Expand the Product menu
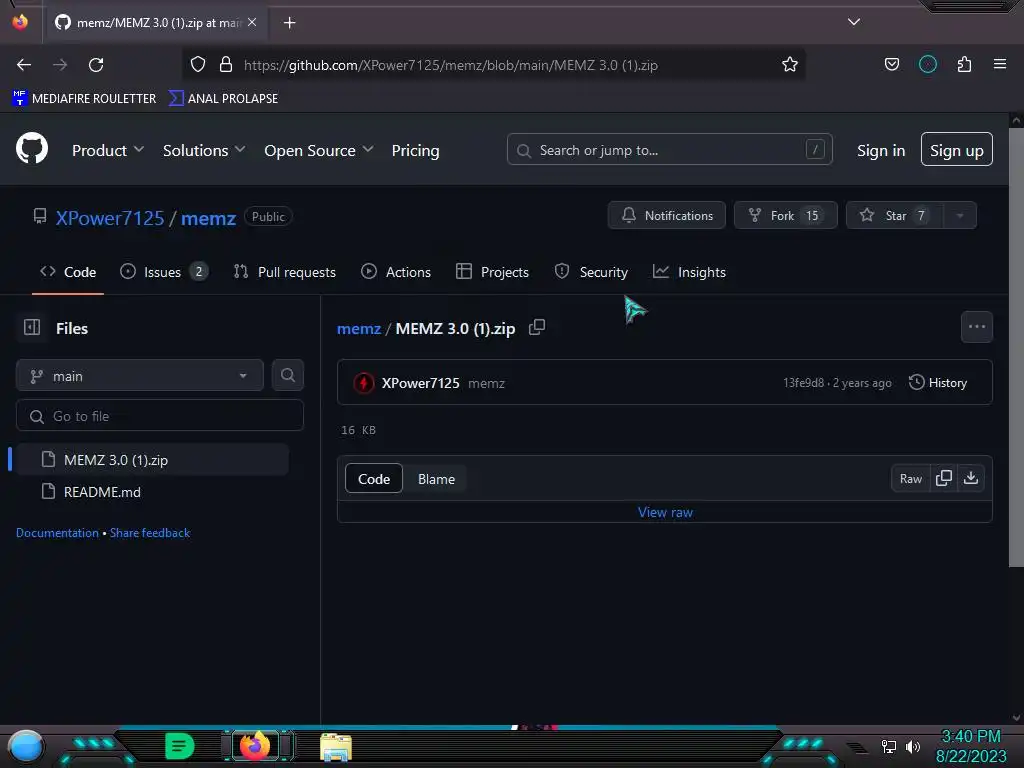This screenshot has height=768, width=1024. pos(108,150)
